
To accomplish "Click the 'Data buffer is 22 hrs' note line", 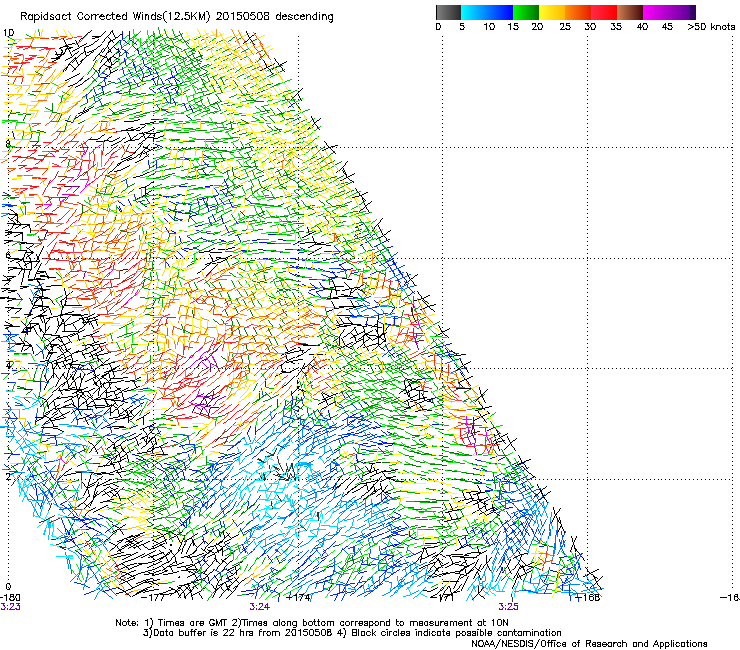I will 352,633.
